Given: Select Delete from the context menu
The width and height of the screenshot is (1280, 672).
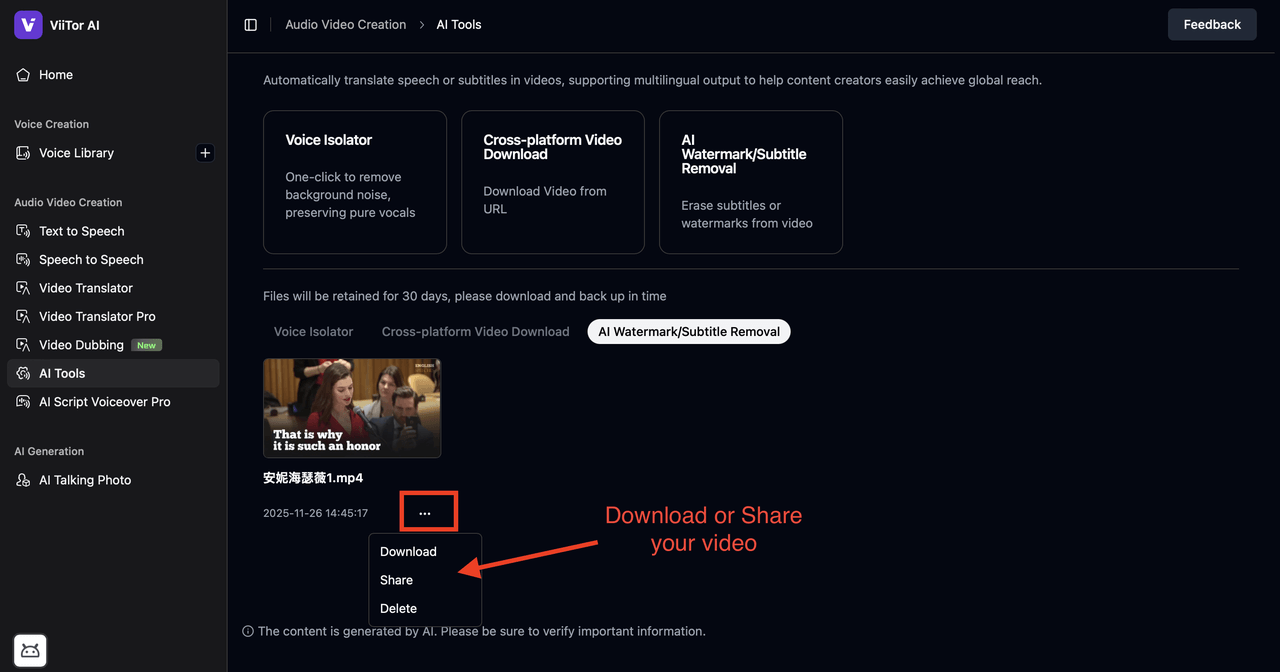Looking at the screenshot, I should coord(398,608).
